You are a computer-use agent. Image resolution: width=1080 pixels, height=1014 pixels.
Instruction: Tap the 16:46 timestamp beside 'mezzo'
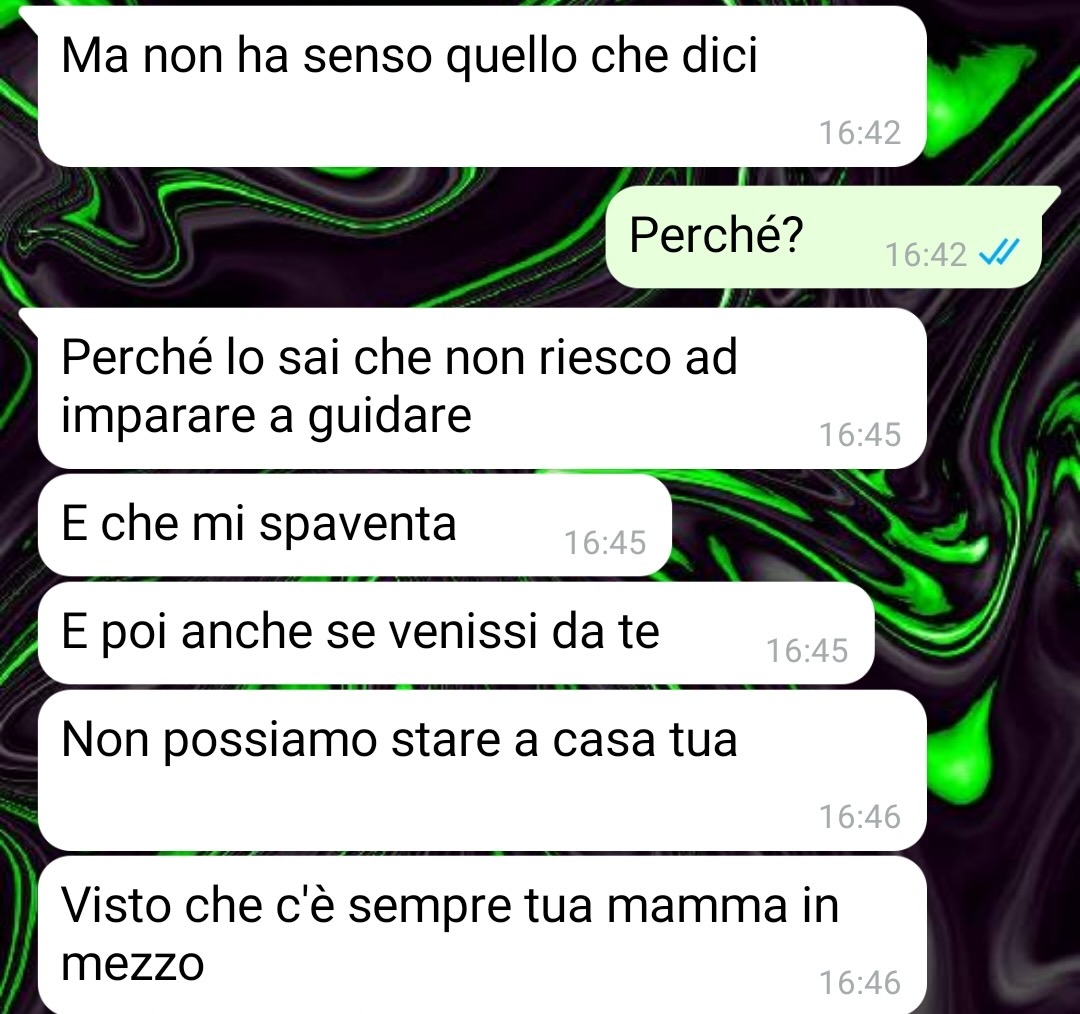click(860, 983)
